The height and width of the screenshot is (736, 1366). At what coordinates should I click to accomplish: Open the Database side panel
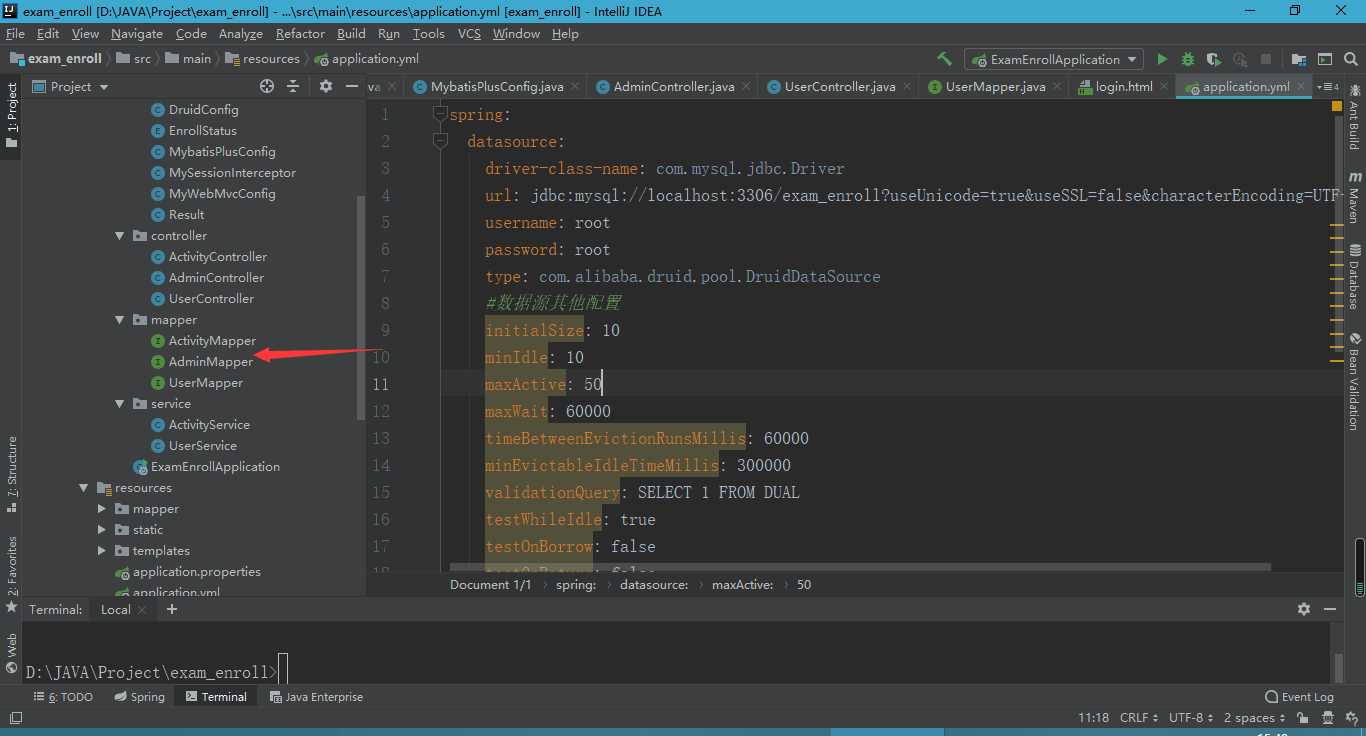[1354, 276]
